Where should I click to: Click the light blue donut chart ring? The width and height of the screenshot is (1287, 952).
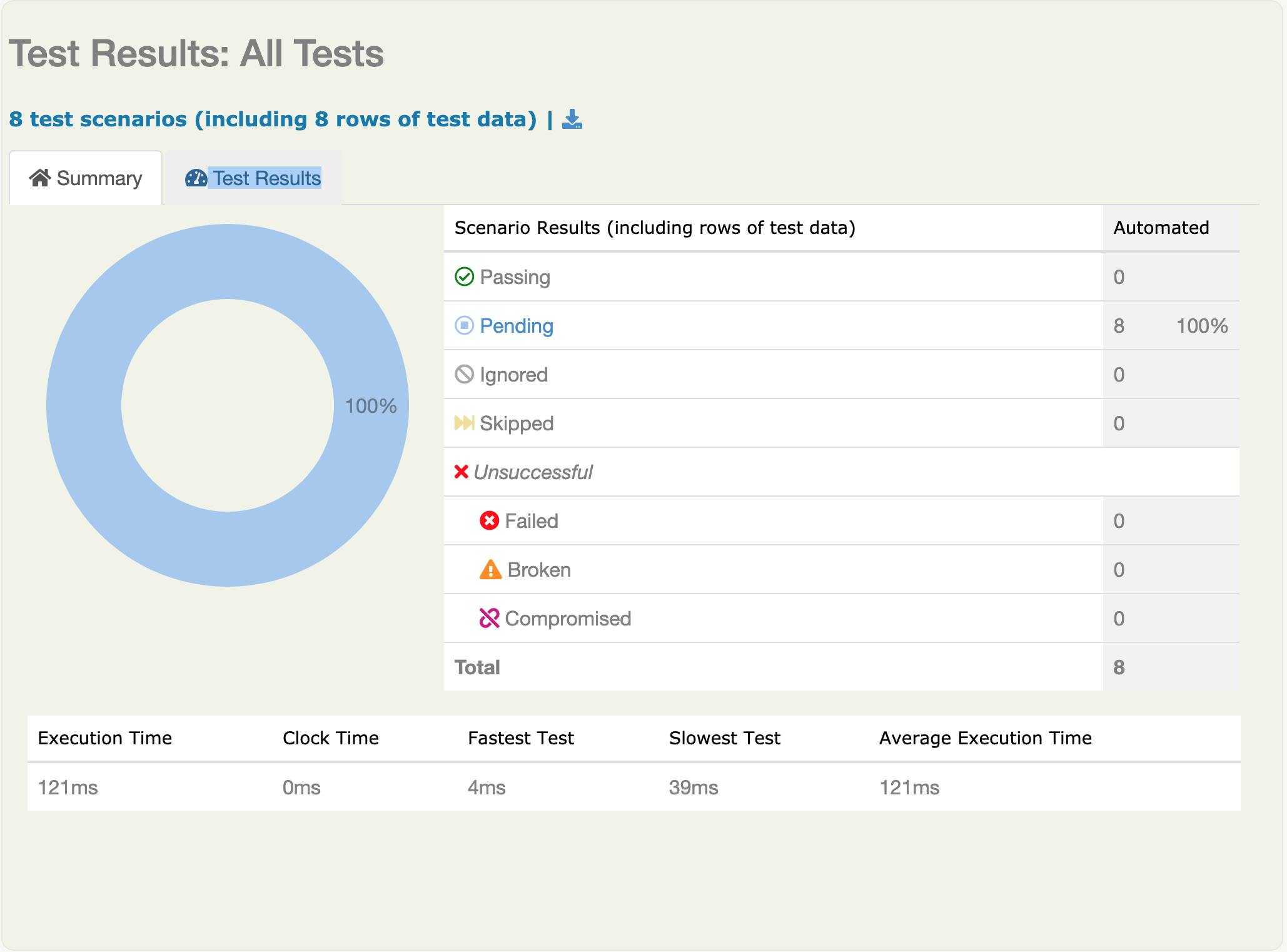coord(84,405)
